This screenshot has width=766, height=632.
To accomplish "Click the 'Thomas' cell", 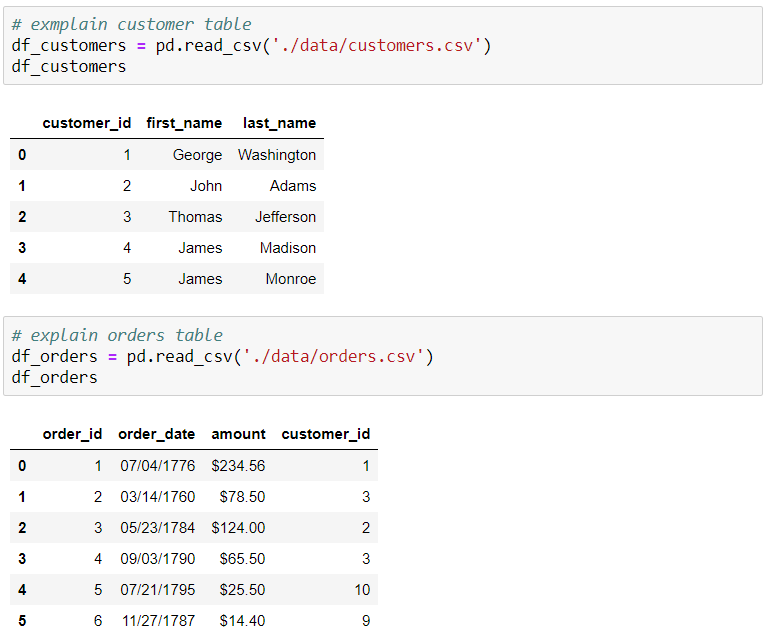I will click(195, 217).
